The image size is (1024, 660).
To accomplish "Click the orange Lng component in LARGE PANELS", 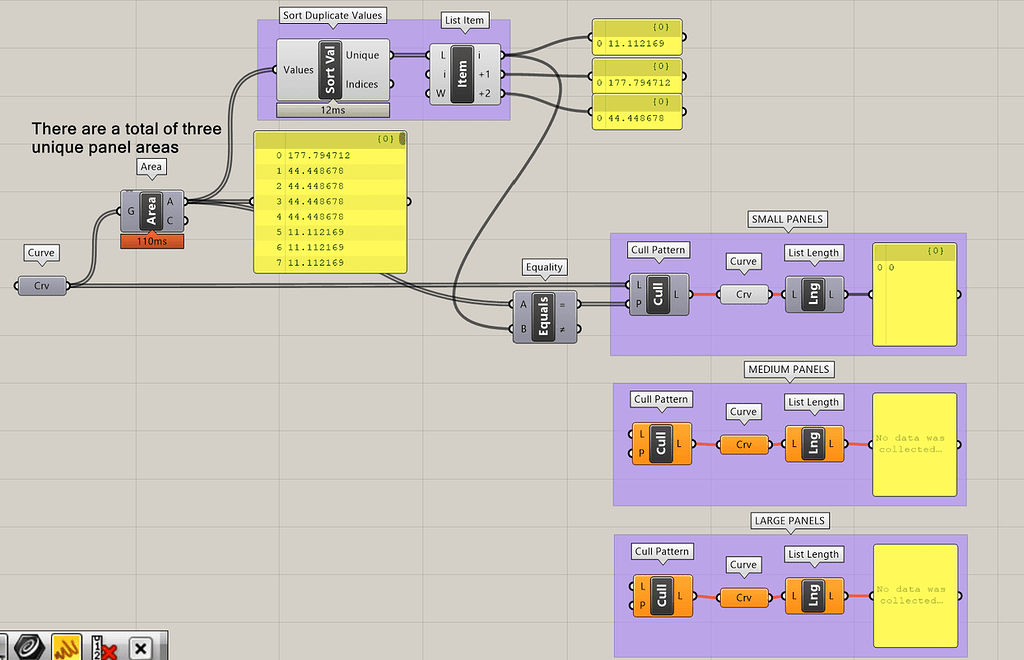I will tap(814, 596).
